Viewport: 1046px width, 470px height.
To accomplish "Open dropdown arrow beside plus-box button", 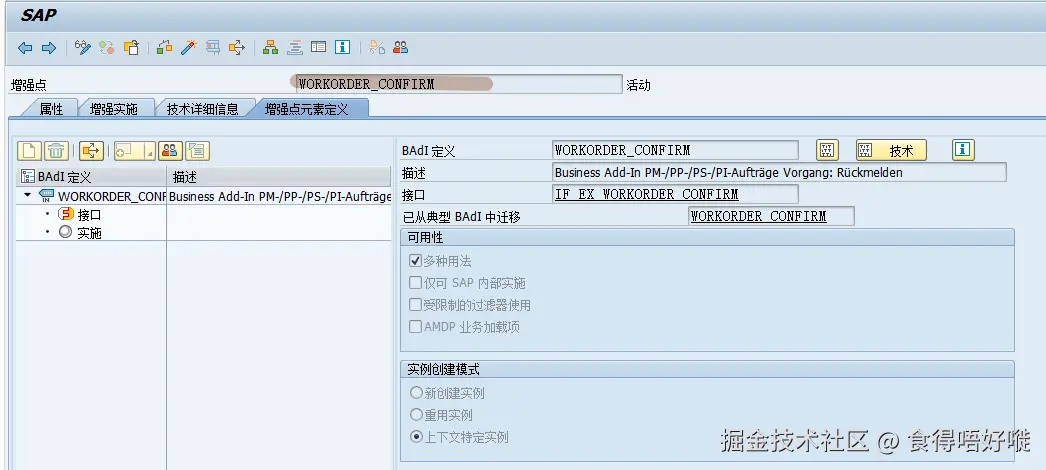I will [x=150, y=151].
